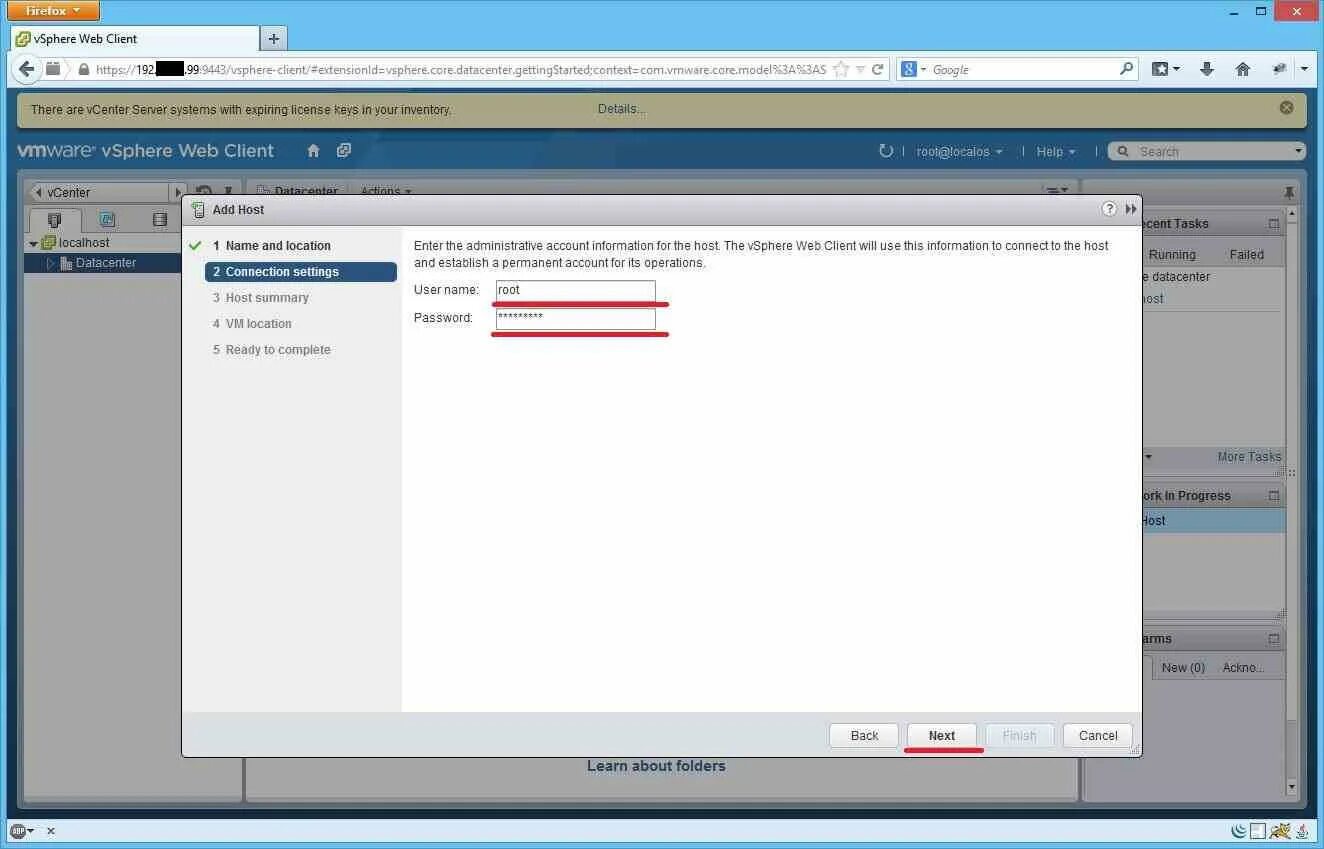
Task: Click the Tomcat cat icon in status bar
Action: (x=1279, y=831)
